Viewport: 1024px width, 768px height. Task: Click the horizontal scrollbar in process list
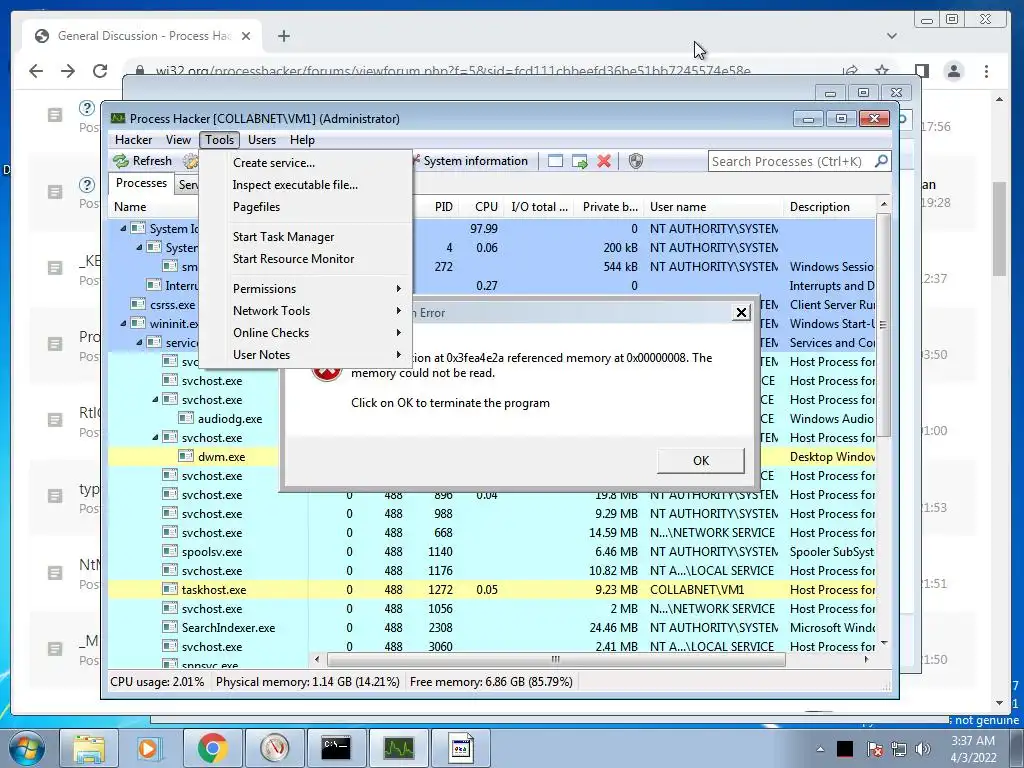[x=555, y=659]
